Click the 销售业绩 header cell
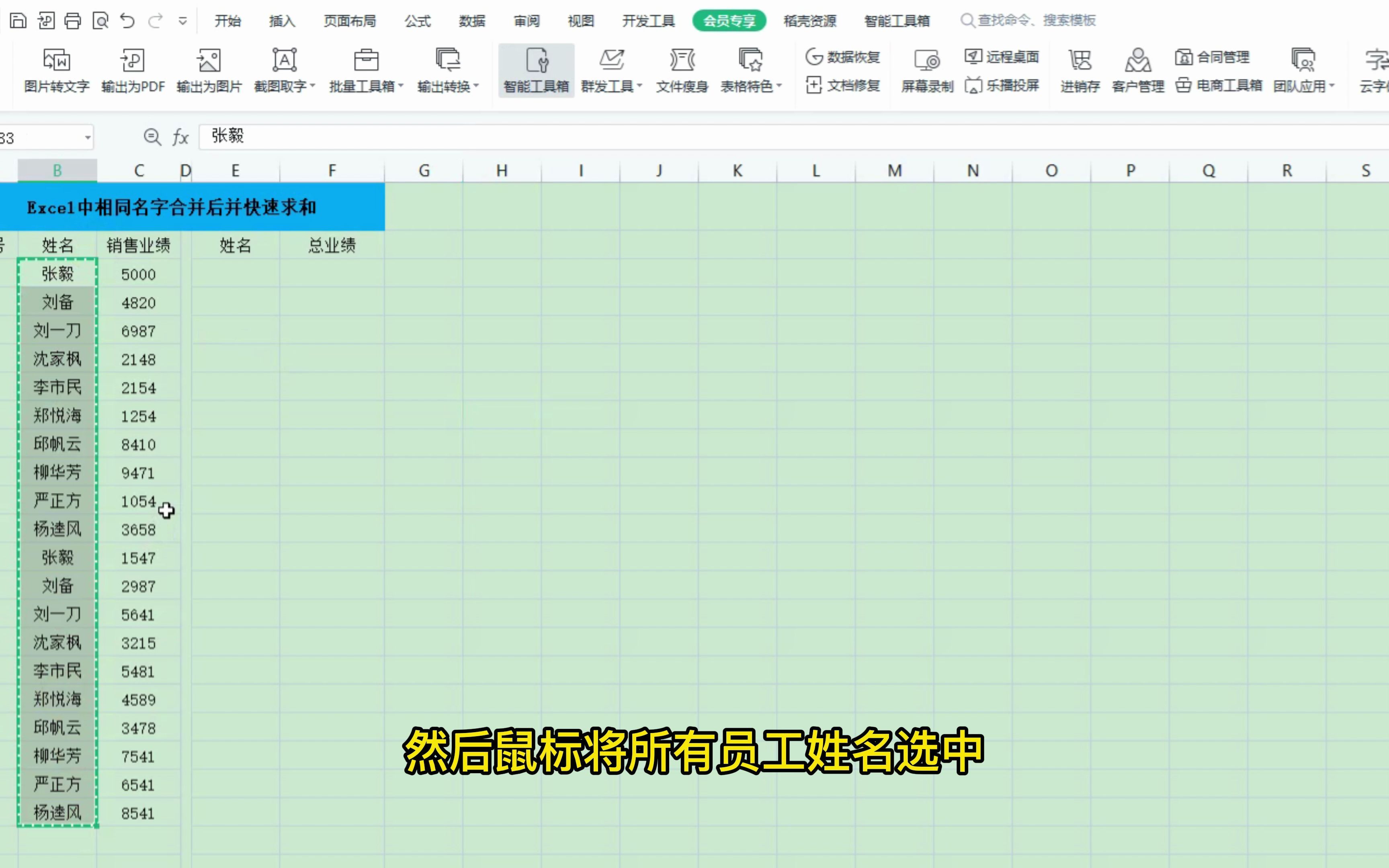Viewport: 1389px width, 868px height. pos(138,245)
